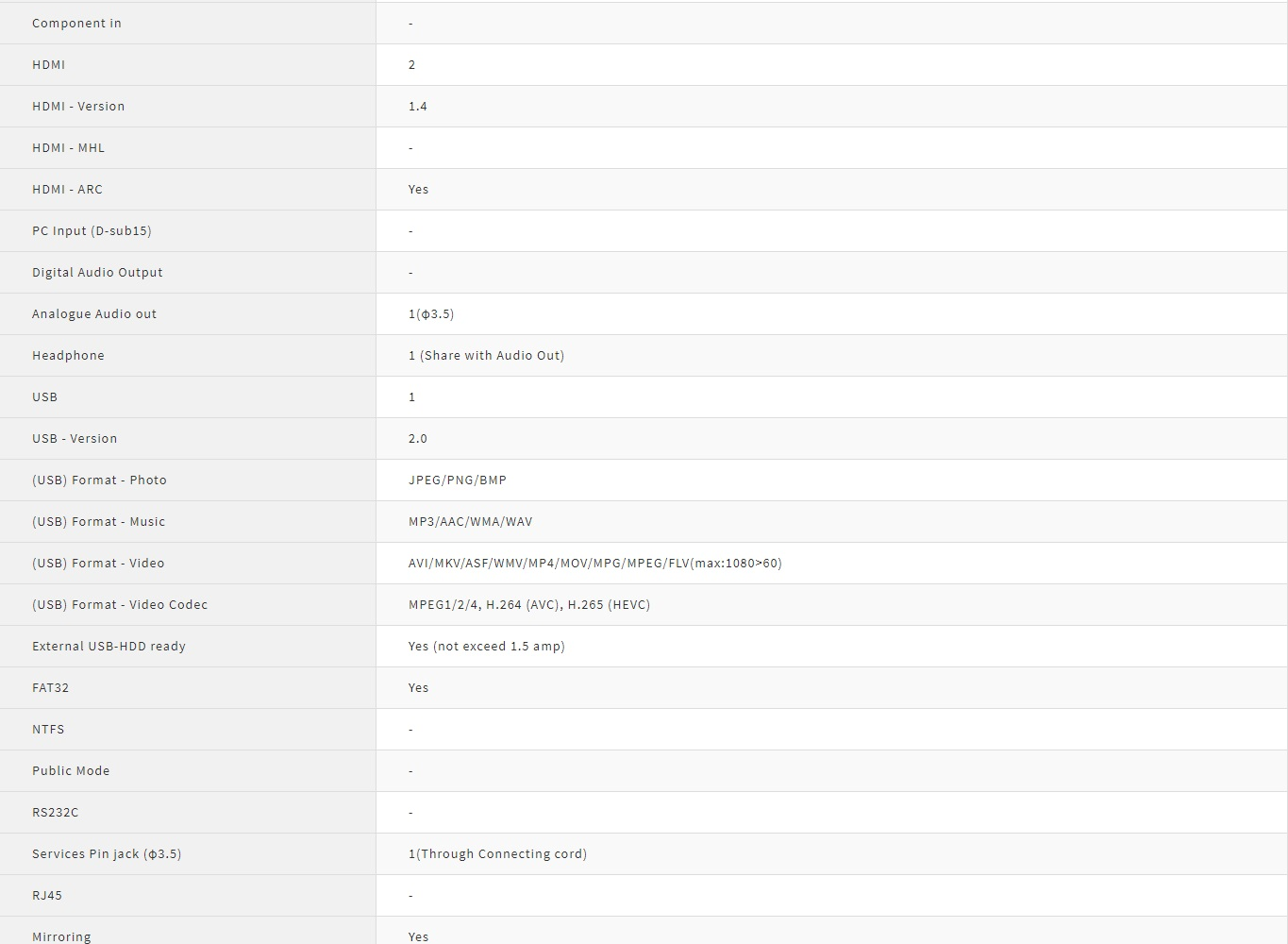Screen dimensions: 1288x944
Task: Click the AVI/MKV/ASF video format value
Action: (x=594, y=564)
